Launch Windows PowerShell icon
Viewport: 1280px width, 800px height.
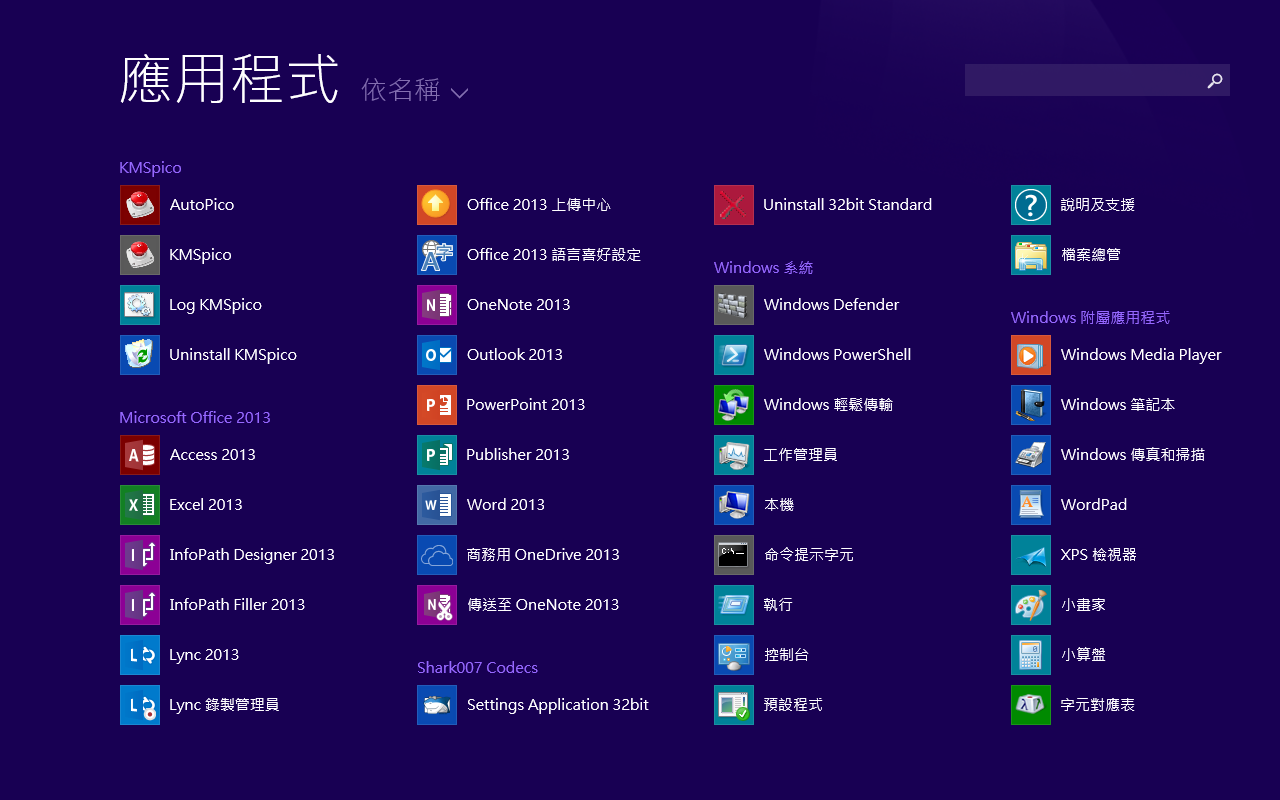point(734,355)
